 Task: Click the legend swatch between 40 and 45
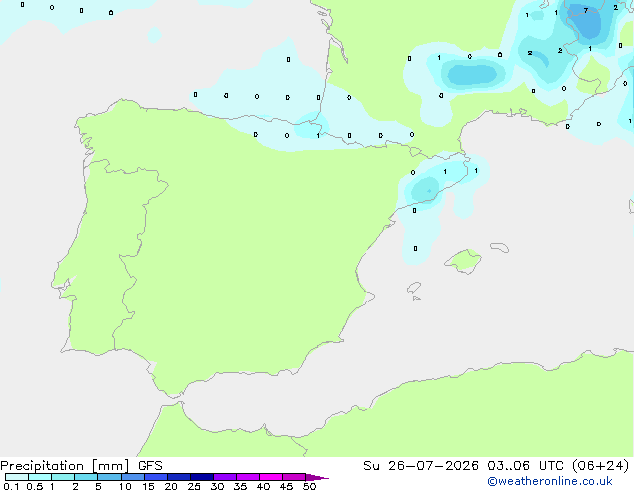click(x=271, y=477)
